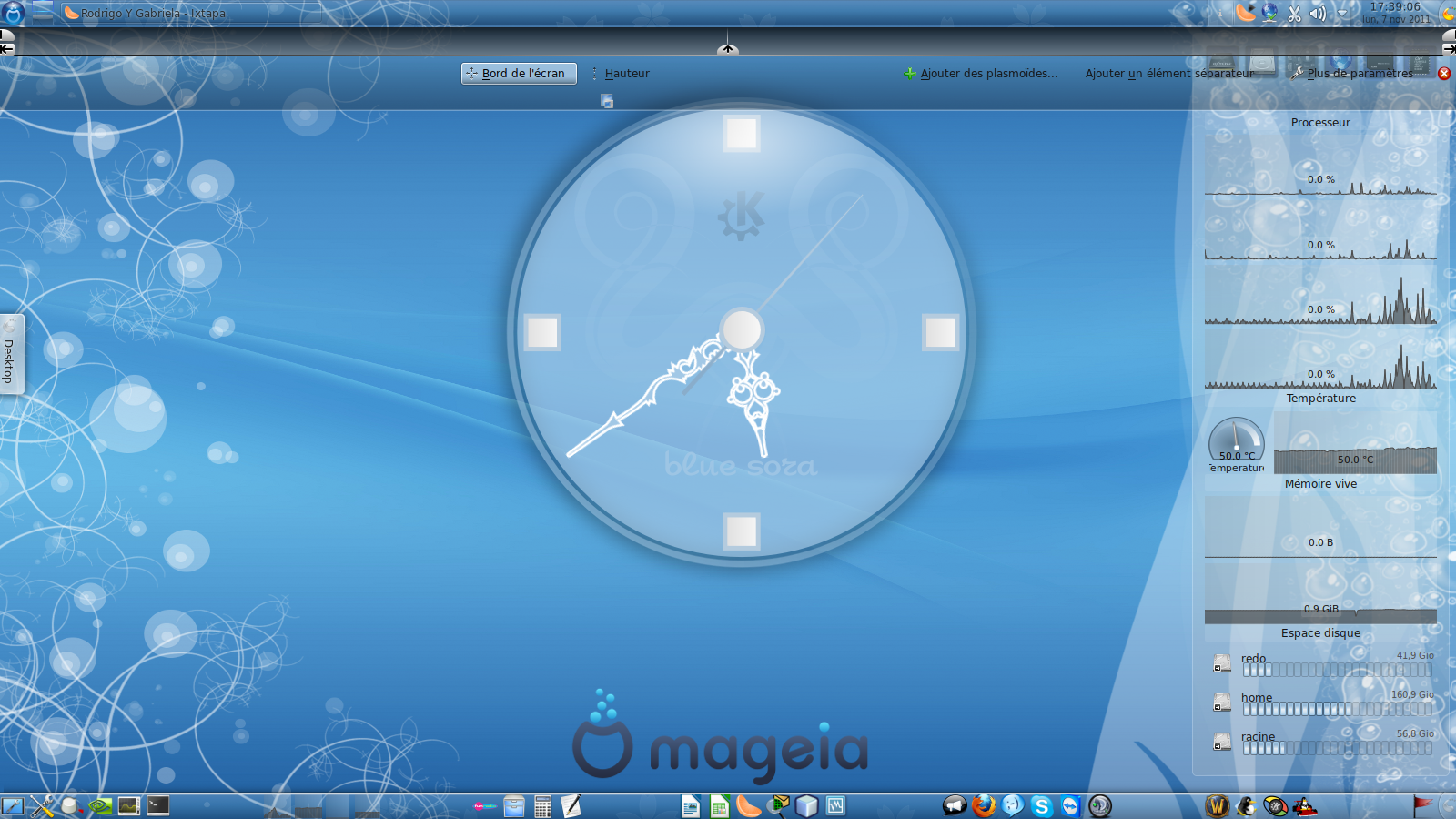1456x819 pixels.
Task: Click the Mémoire vive 0.9 GiB graph
Action: (x=1320, y=593)
